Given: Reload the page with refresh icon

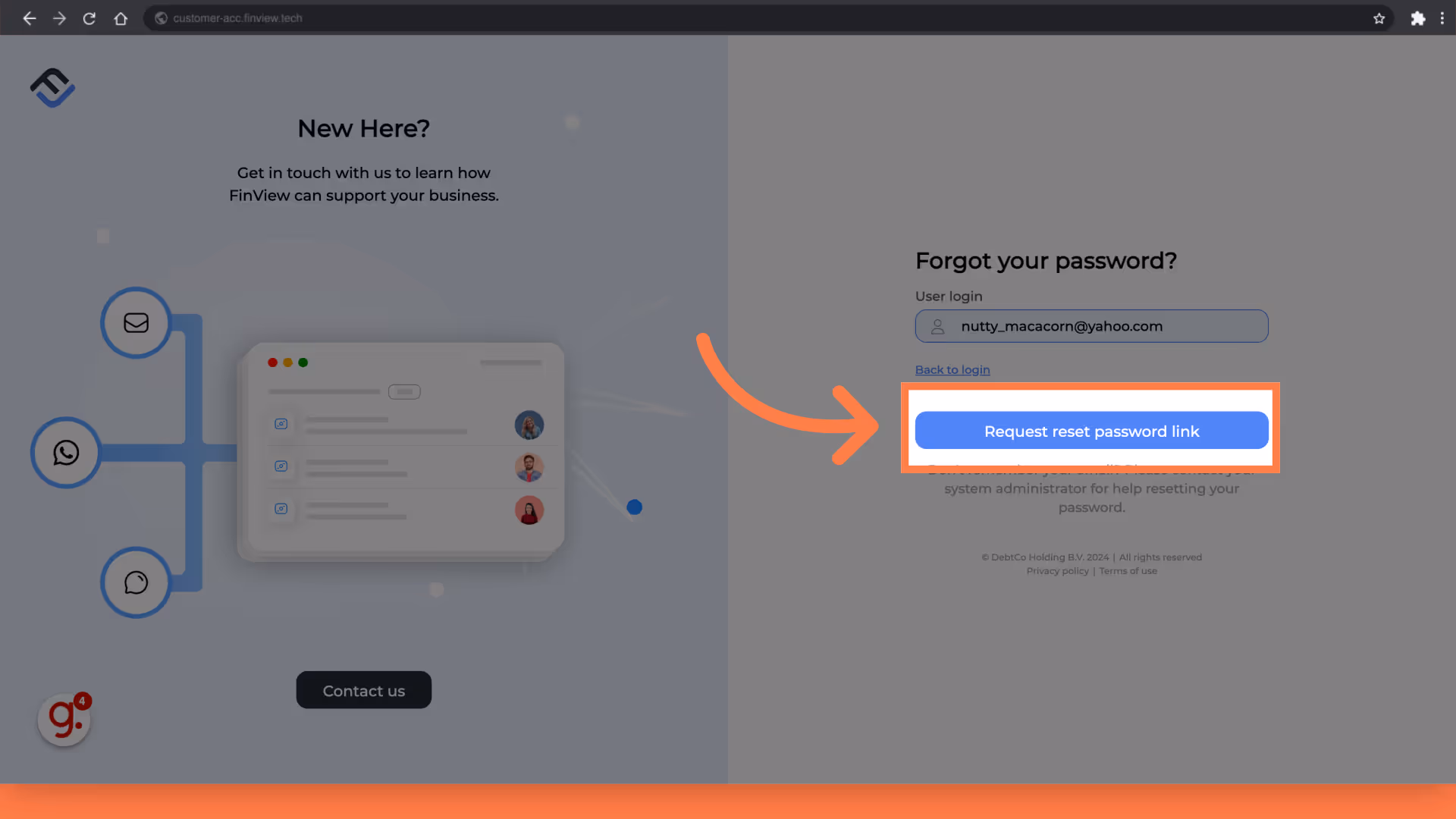Looking at the screenshot, I should click(89, 18).
